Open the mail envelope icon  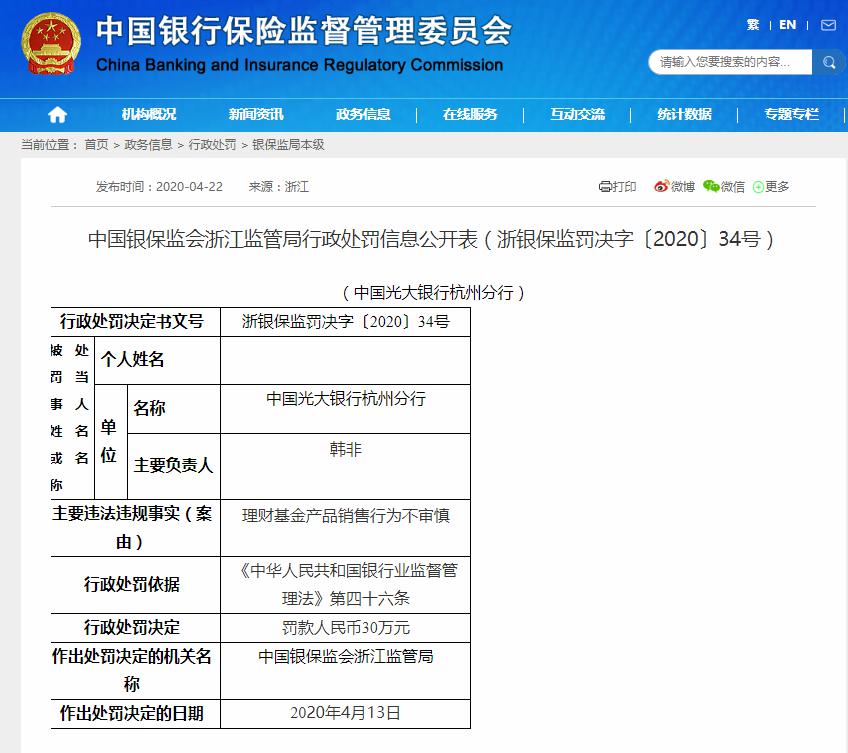(828, 25)
